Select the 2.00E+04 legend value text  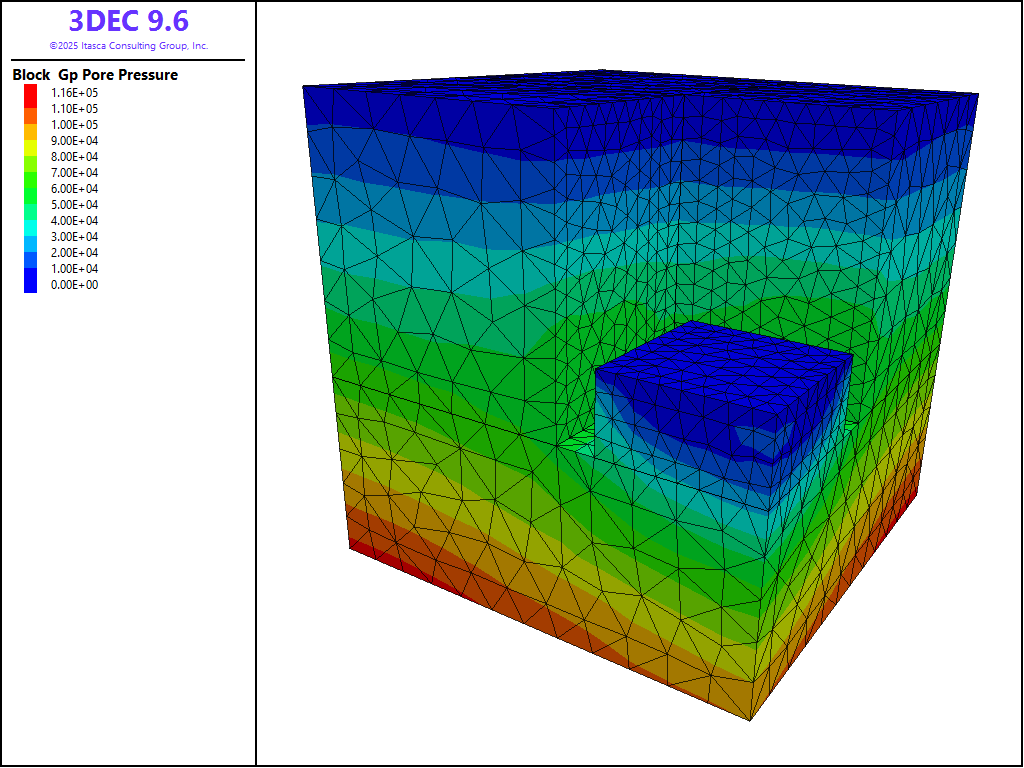74,253
